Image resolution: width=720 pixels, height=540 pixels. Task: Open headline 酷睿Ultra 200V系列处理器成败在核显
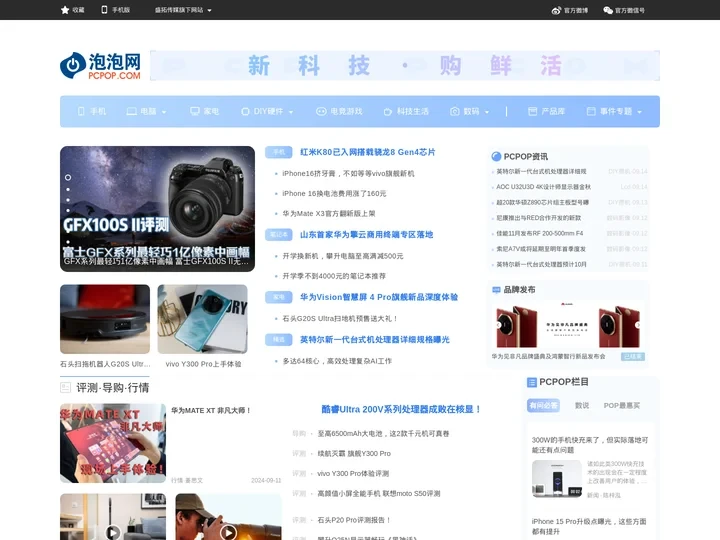coord(401,409)
